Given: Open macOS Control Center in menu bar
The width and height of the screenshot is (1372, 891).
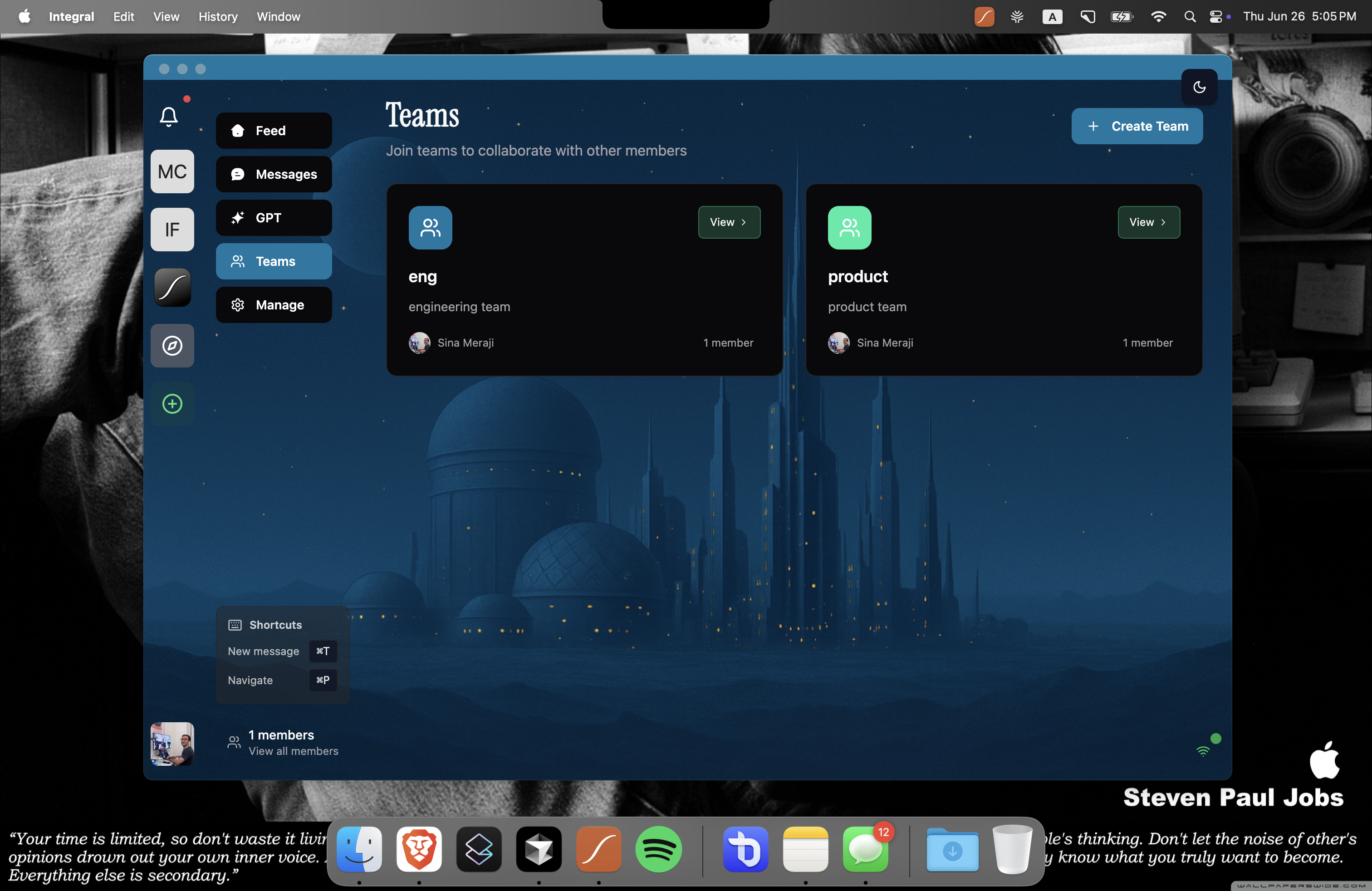Looking at the screenshot, I should (1215, 17).
